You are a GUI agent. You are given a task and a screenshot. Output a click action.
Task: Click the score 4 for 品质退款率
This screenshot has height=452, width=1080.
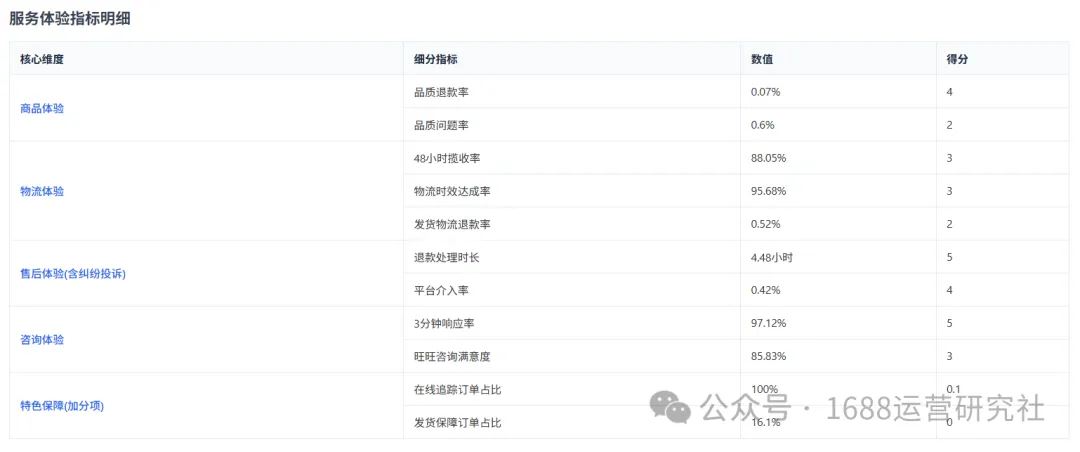(950, 92)
